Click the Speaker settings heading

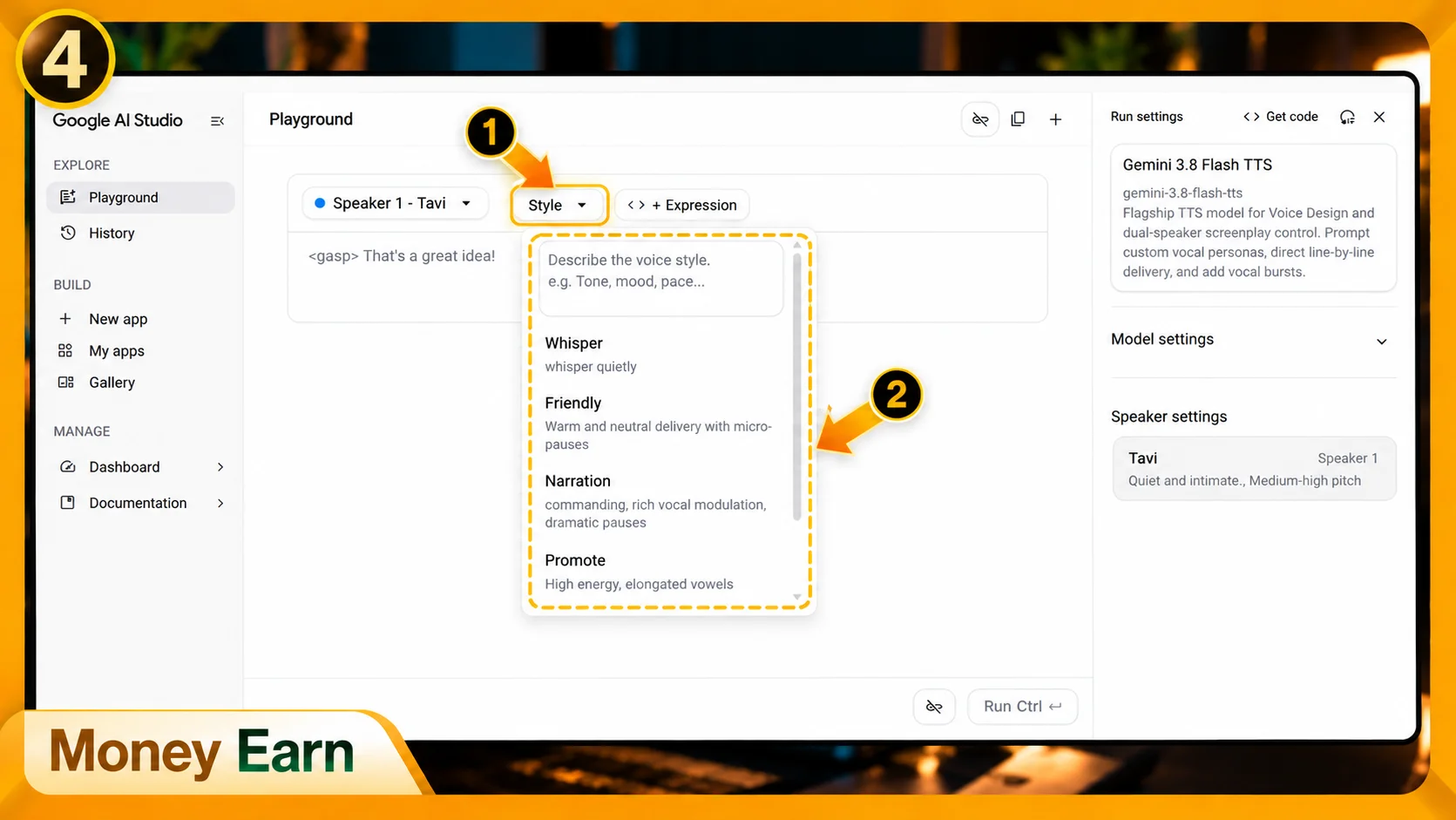(1168, 417)
